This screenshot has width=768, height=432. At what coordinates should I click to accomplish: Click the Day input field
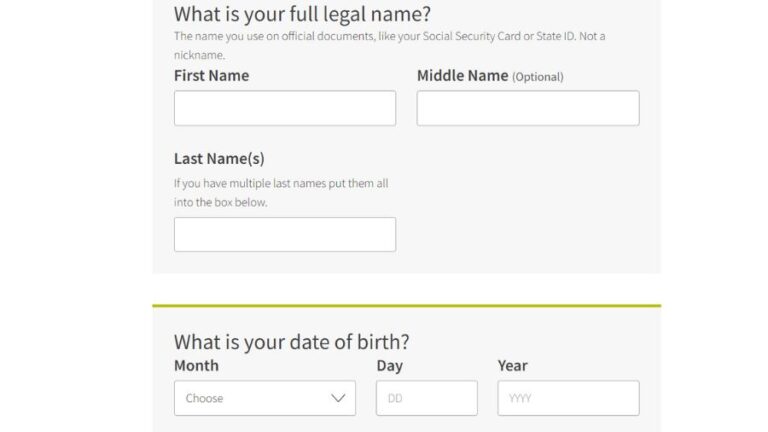(426, 398)
